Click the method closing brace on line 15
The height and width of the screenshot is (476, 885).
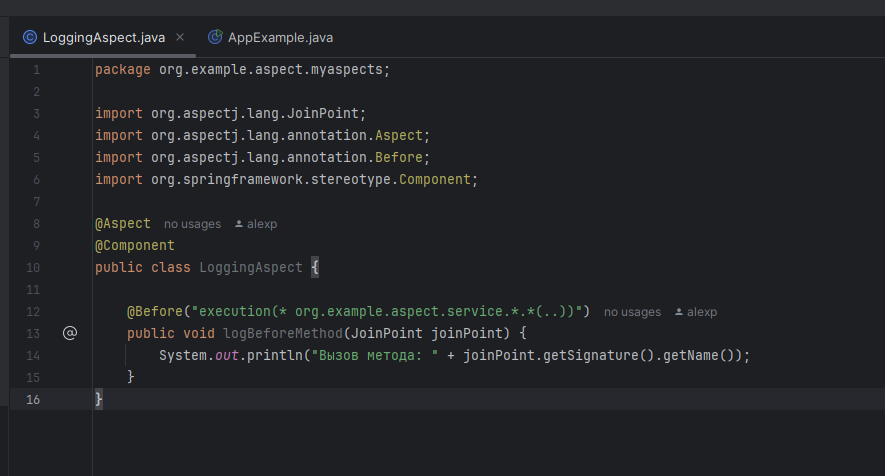130,377
